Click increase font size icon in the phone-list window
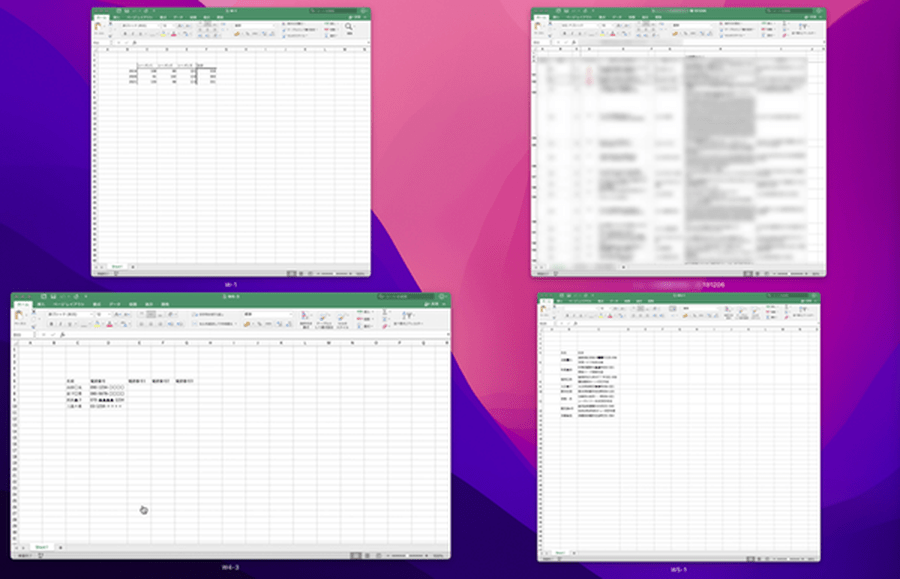This screenshot has width=900, height=579. pyautogui.click(x=117, y=314)
